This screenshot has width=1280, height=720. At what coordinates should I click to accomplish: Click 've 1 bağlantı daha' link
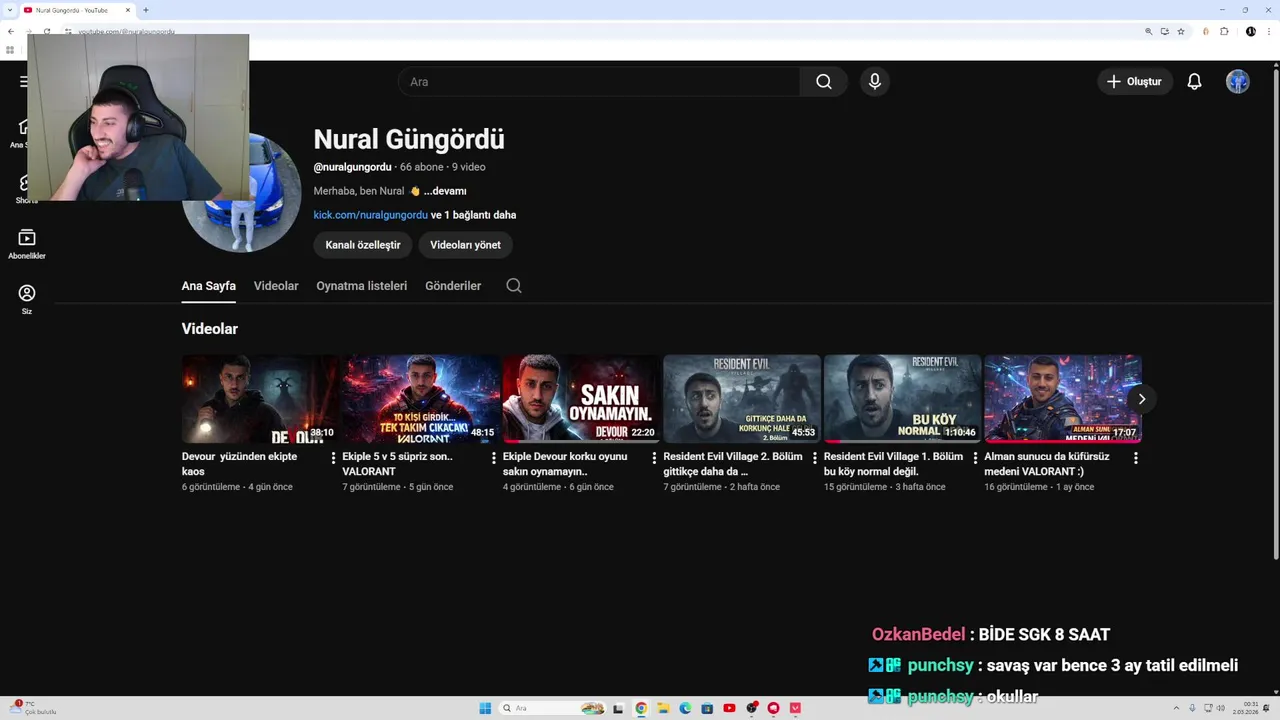[474, 215]
